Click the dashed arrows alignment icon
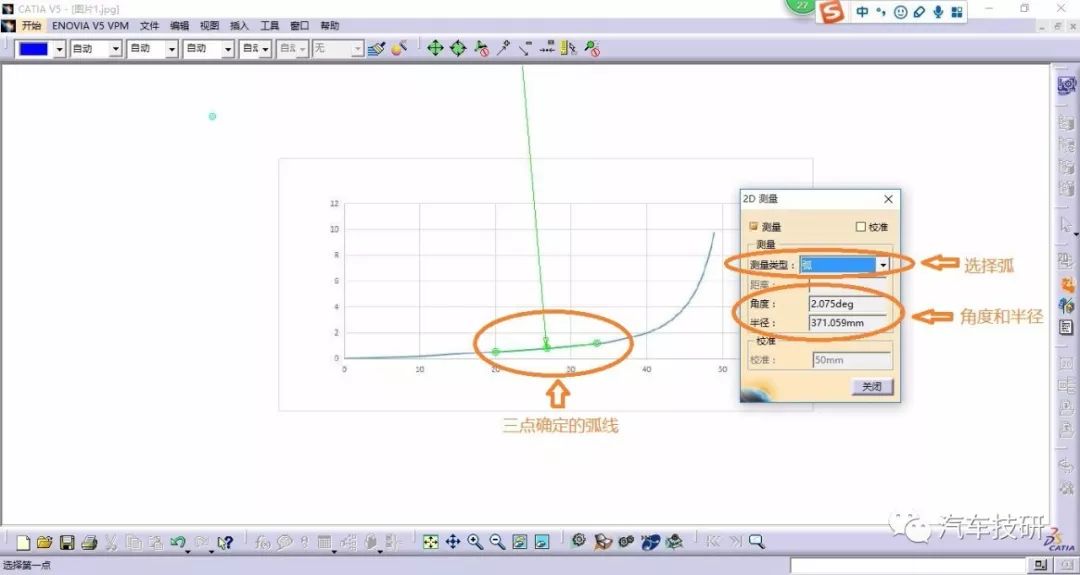 [547, 48]
